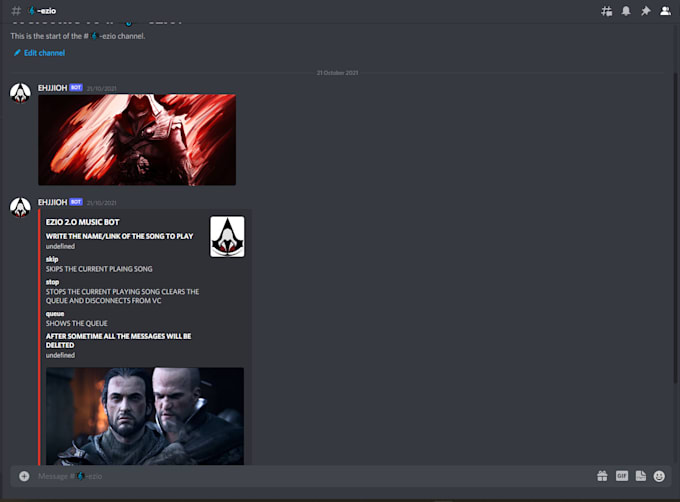Open the gift Nitro icon
The height and width of the screenshot is (502, 680).
602,476
